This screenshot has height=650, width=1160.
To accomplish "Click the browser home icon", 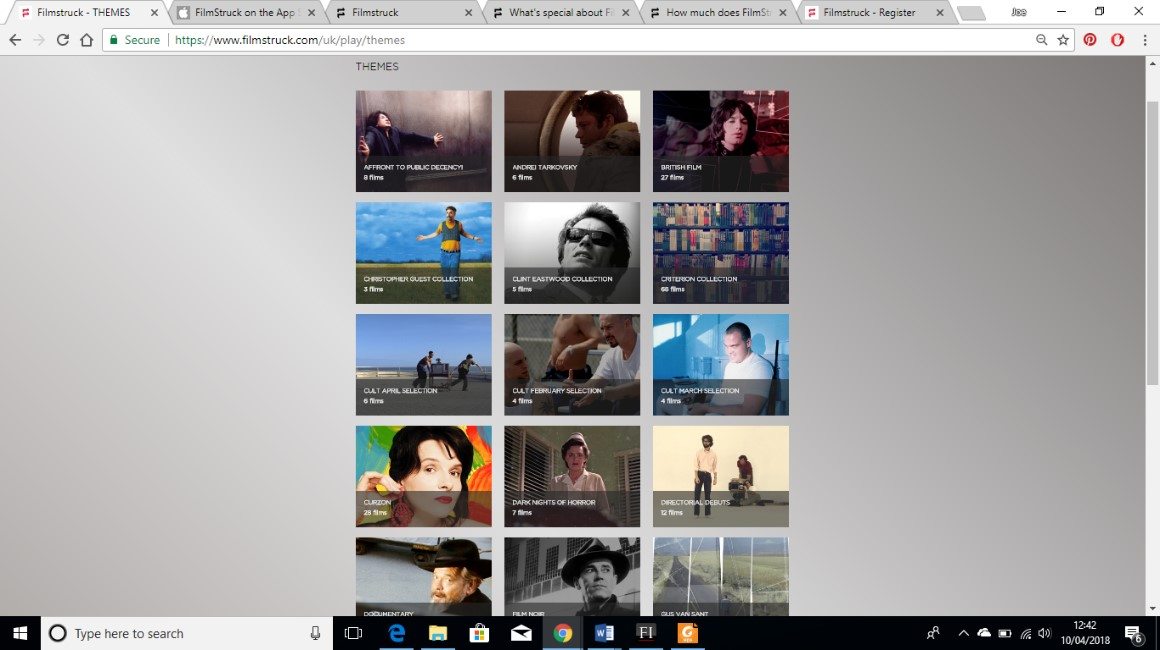I will [x=86, y=40].
